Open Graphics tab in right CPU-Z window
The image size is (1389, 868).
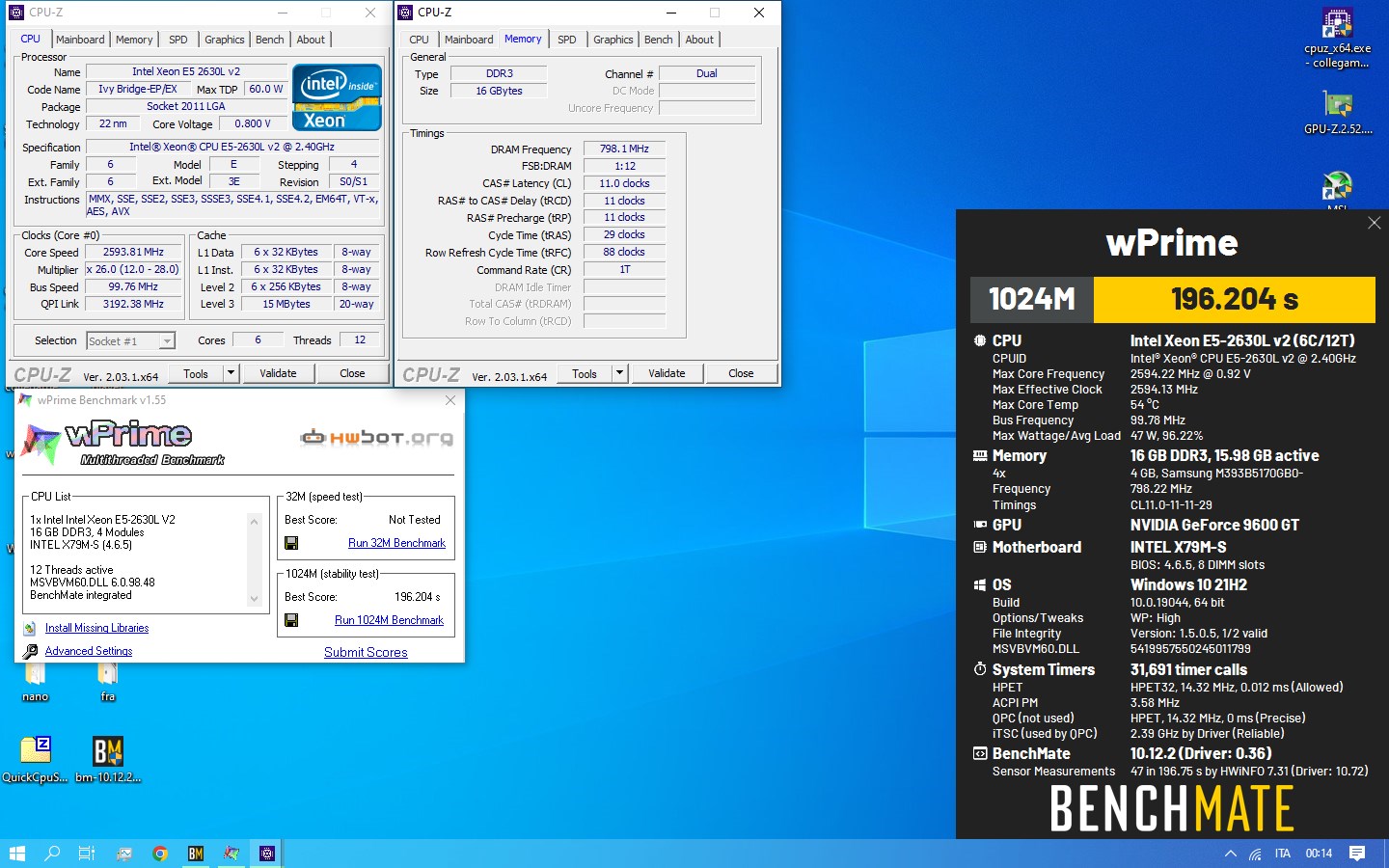coord(613,40)
